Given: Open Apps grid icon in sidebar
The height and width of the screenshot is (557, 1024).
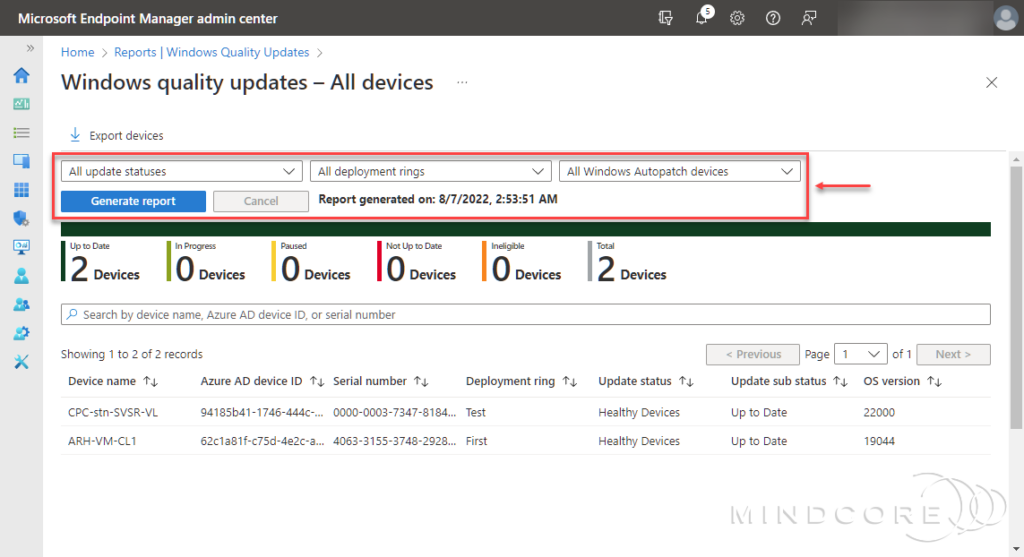Looking at the screenshot, I should click(22, 189).
